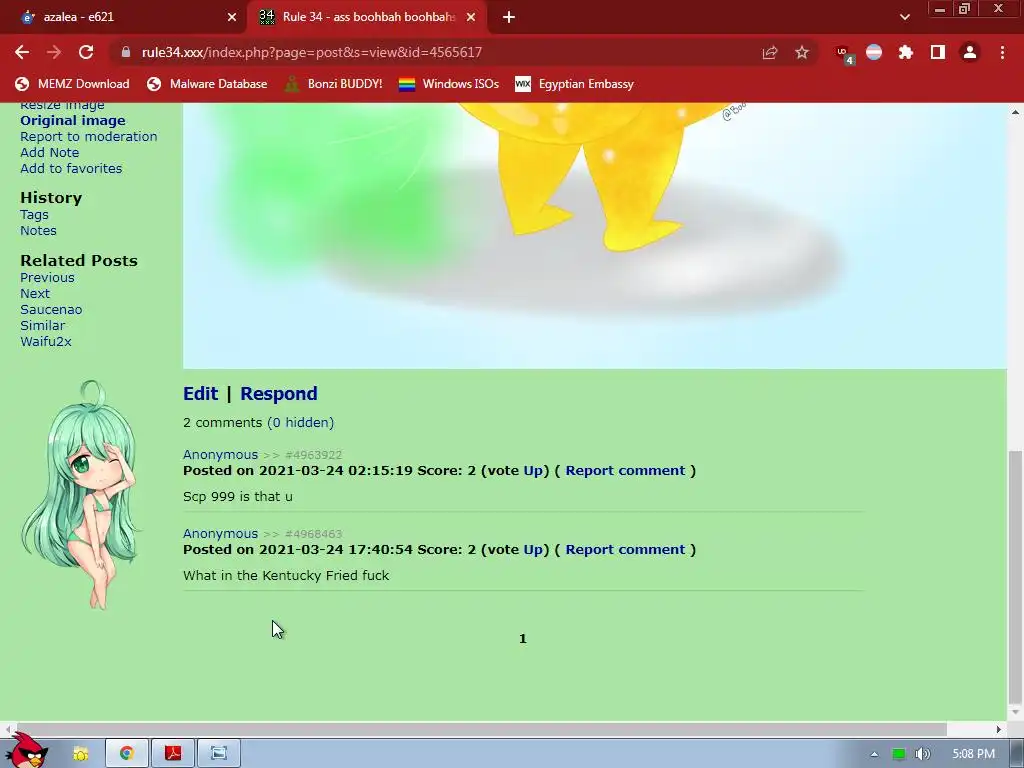Close the Rule 34 tab
The width and height of the screenshot is (1024, 768).
point(471,17)
